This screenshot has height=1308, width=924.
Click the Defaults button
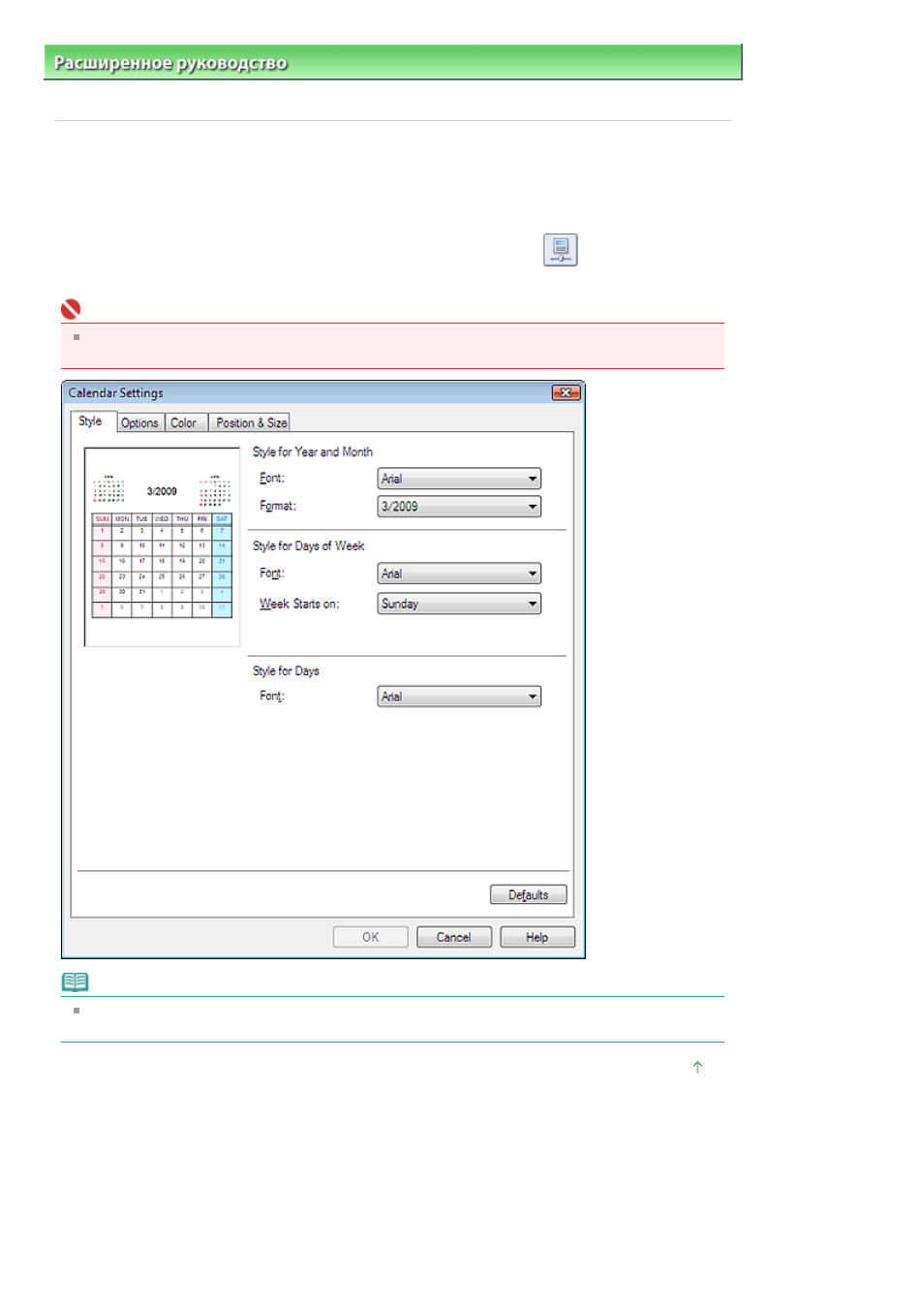(528, 895)
